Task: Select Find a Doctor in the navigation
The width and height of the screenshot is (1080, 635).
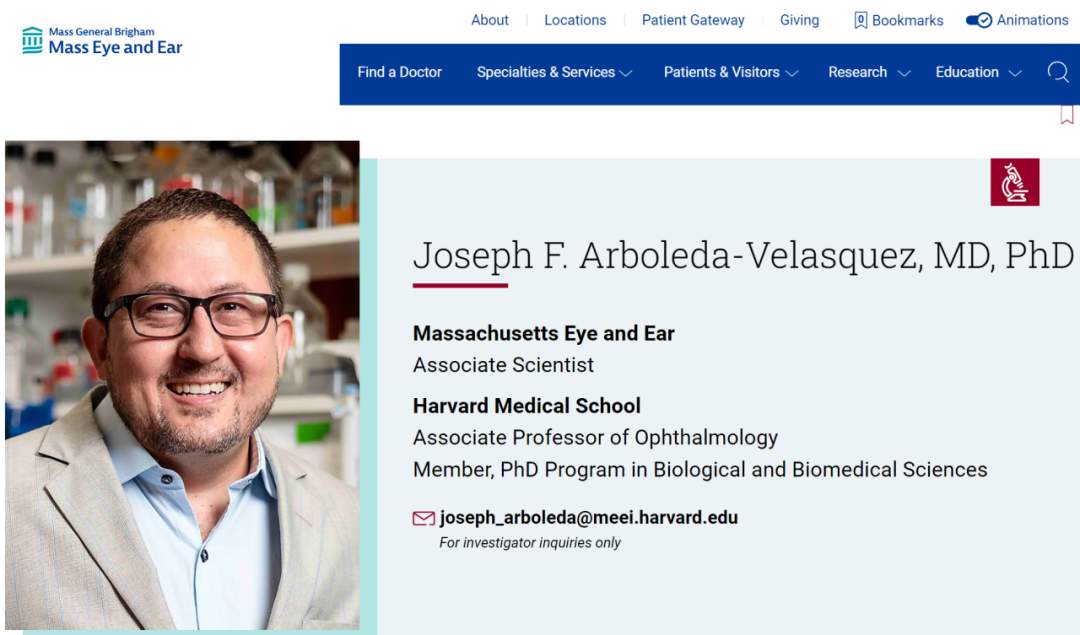Action: (400, 72)
